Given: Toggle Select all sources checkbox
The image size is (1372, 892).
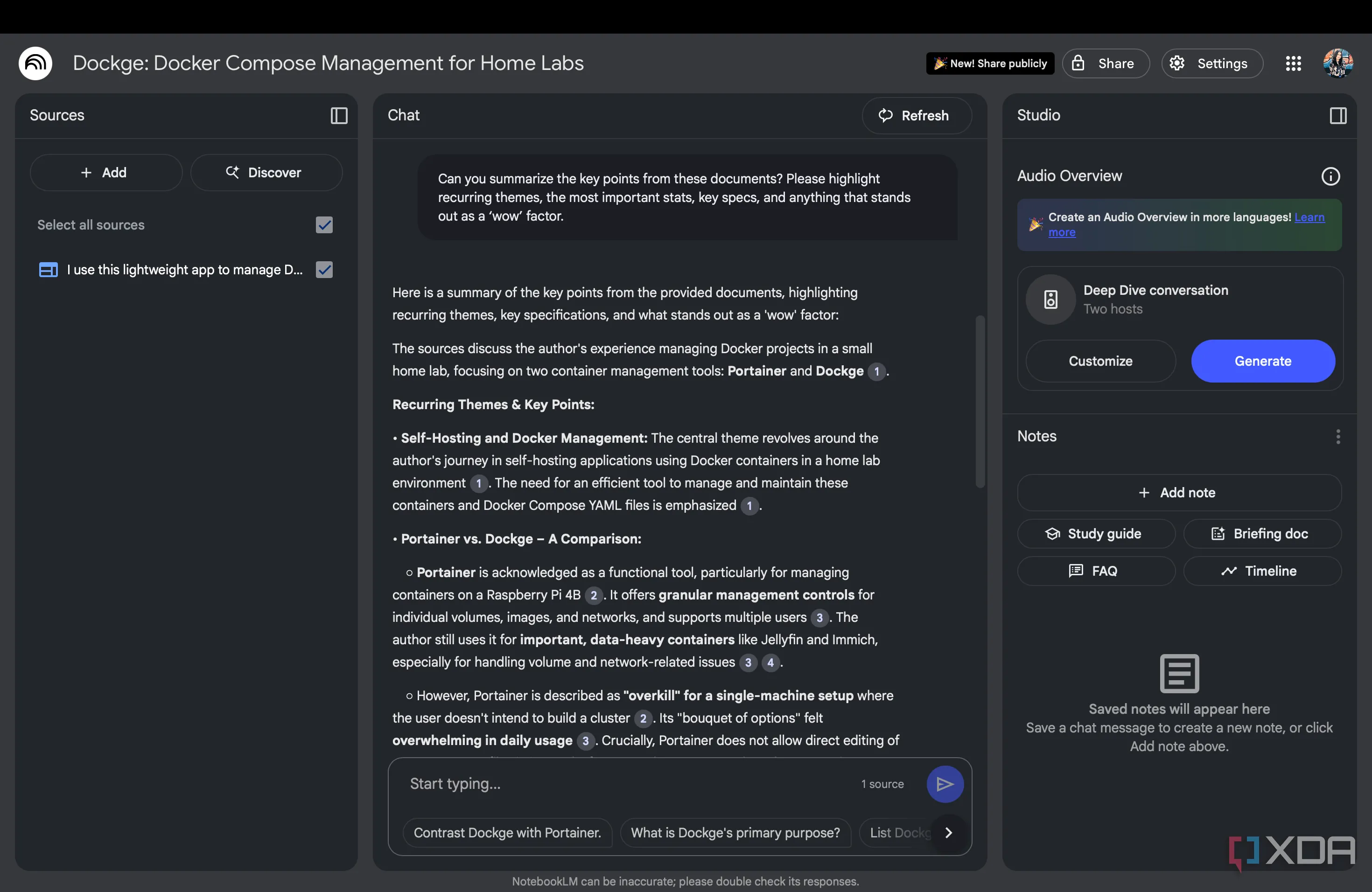Looking at the screenshot, I should click(324, 225).
